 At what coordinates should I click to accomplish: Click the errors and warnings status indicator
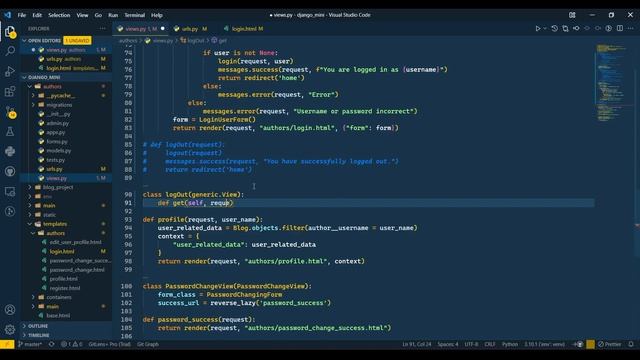pos(71,344)
